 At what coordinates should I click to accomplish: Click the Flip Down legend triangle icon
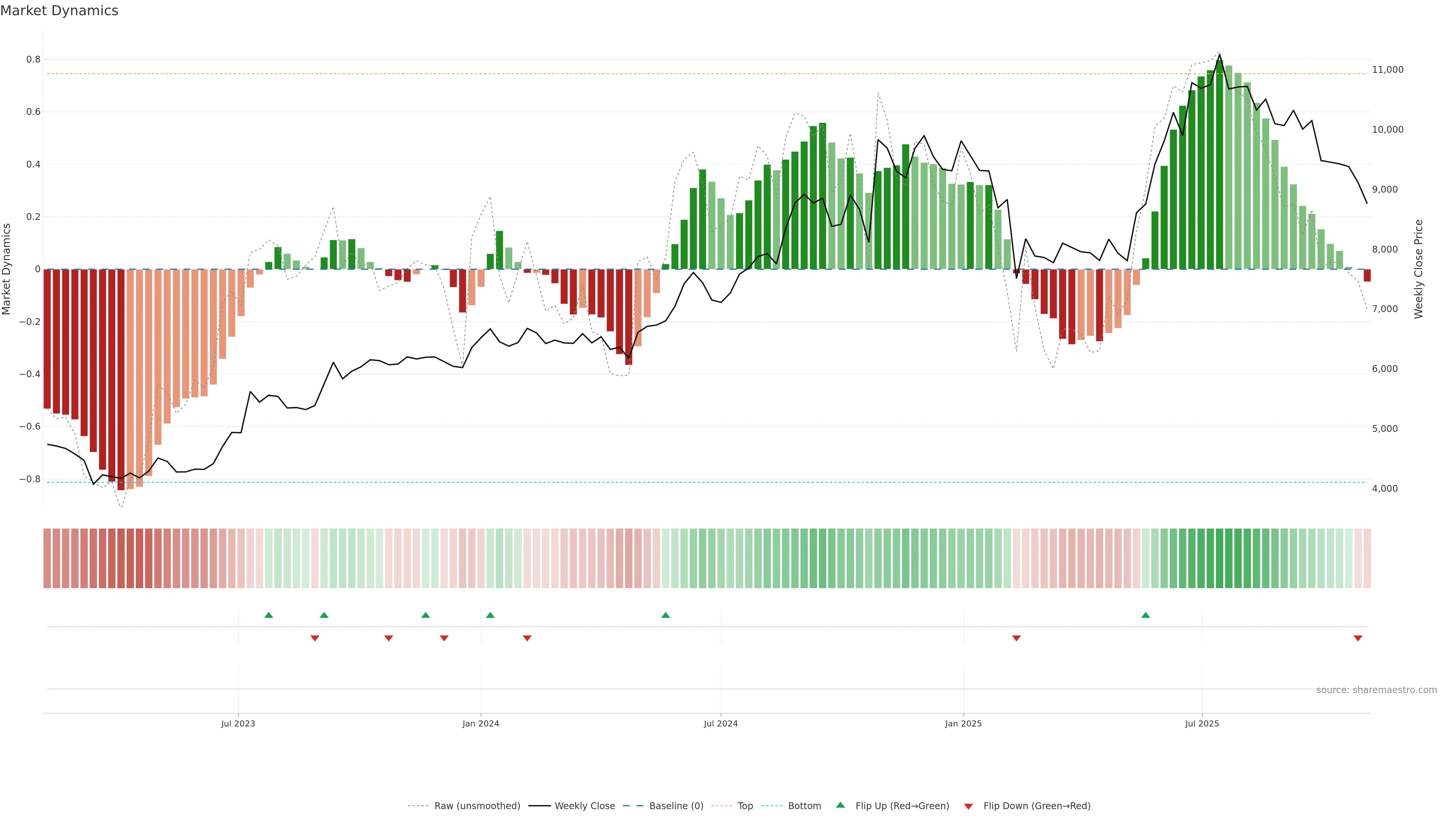tap(968, 806)
